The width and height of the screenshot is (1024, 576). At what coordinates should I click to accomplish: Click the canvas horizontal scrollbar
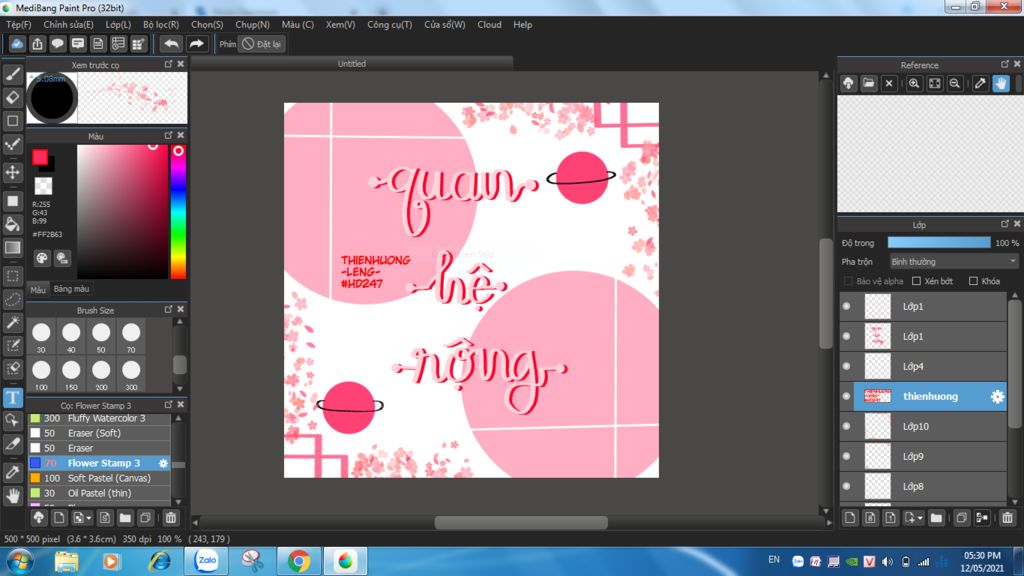520,522
